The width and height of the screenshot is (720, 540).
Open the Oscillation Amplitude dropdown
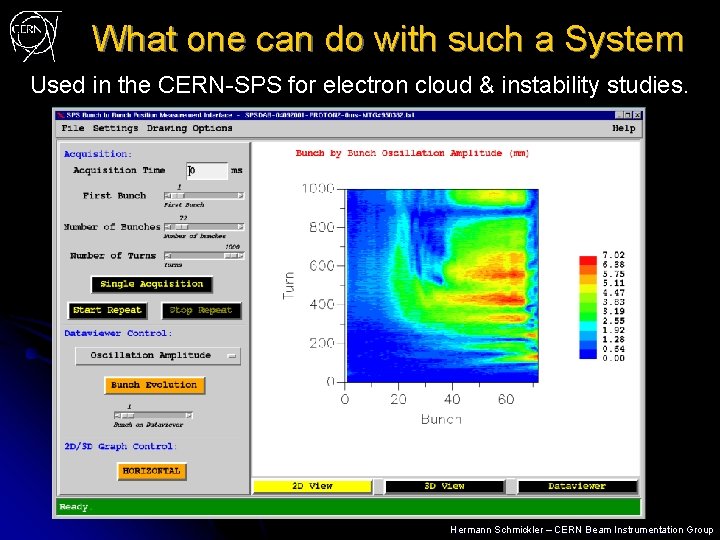(x=158, y=356)
